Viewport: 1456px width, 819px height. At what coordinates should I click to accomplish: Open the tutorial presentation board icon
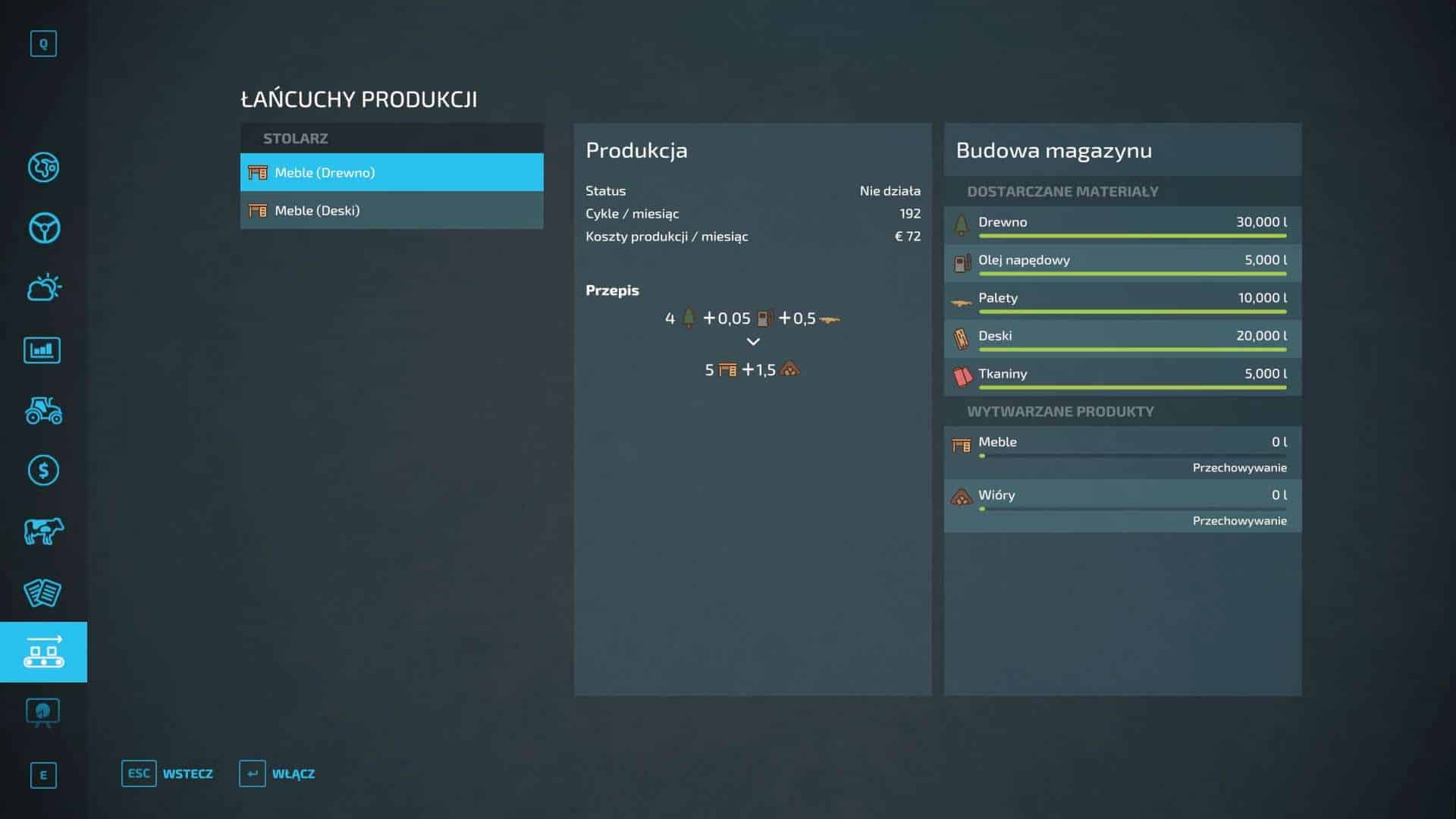coord(42,712)
